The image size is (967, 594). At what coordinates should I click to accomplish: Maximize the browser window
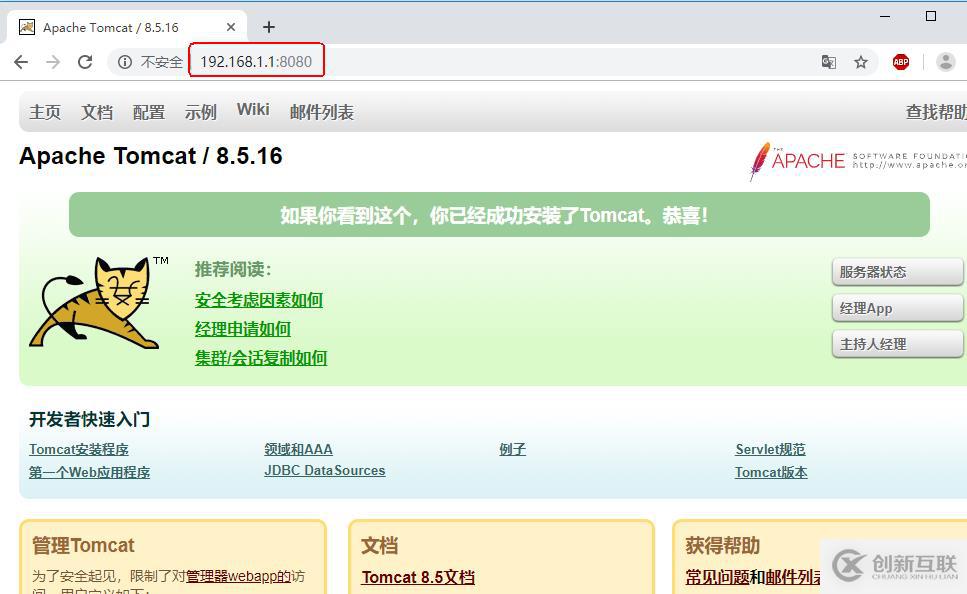tap(931, 16)
